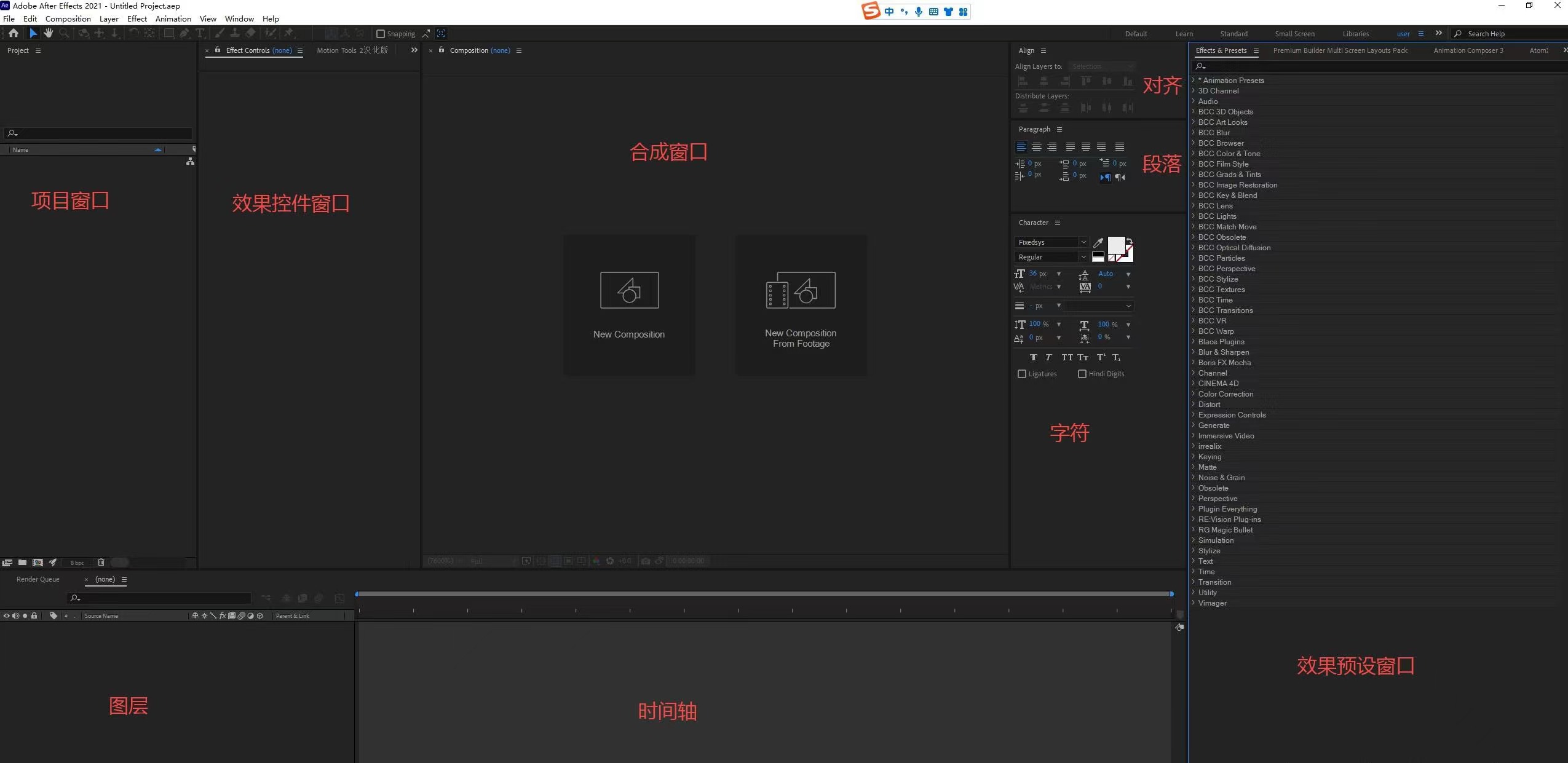
Task: Click the New Composition button
Action: tap(629, 305)
